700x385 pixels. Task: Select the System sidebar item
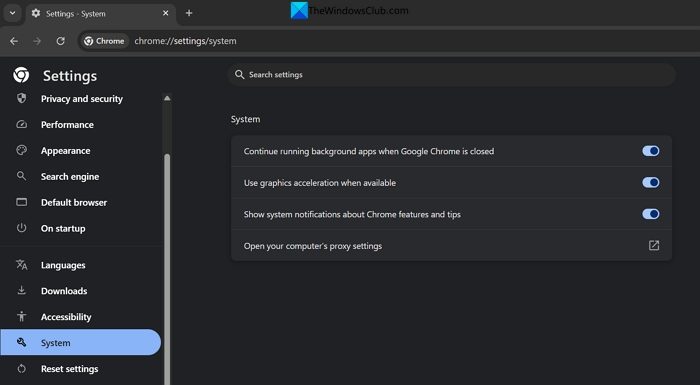80,343
